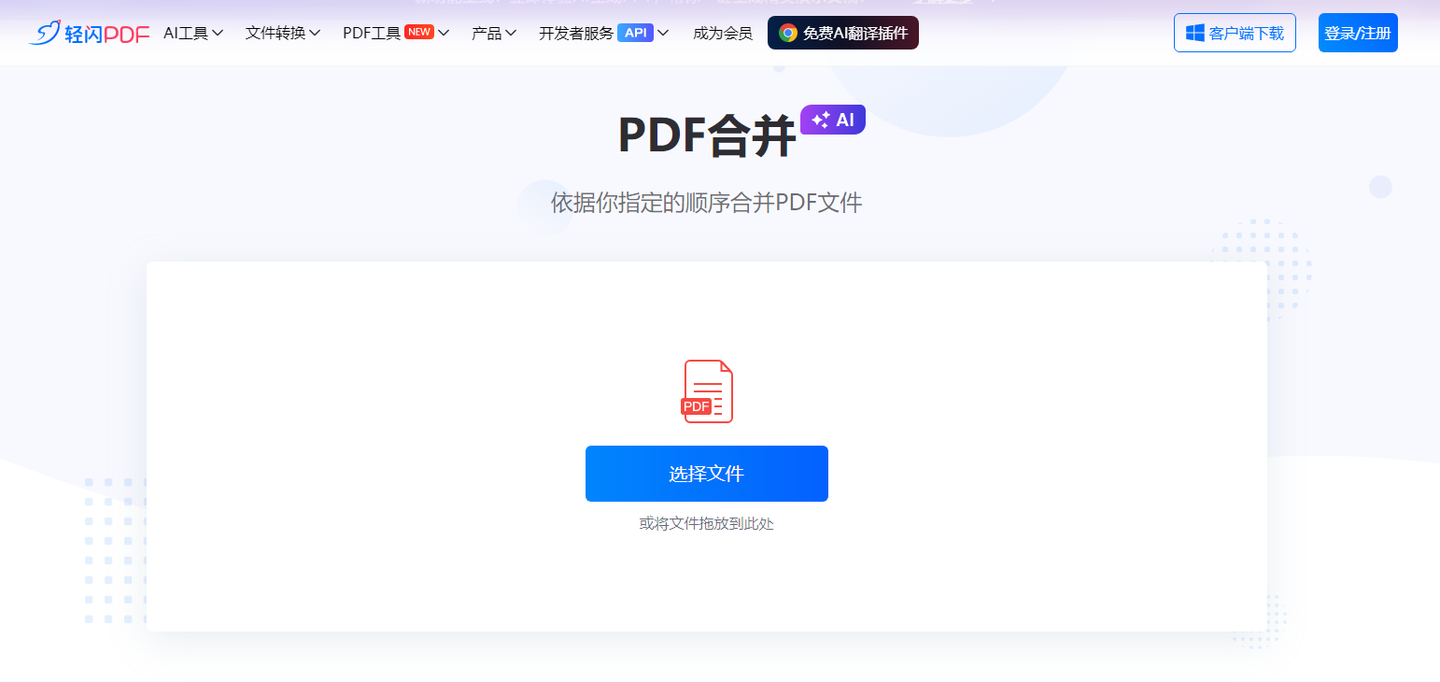Viewport: 1440px width, 682px height.
Task: Click the Chrome icon in 免费AI翻译插件
Action: click(788, 33)
